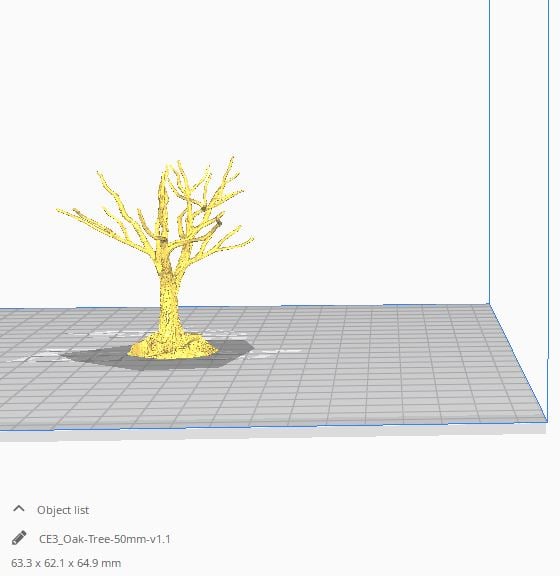The image size is (560, 576).
Task: Click the highest branch tip of the oak tree
Action: (233, 159)
